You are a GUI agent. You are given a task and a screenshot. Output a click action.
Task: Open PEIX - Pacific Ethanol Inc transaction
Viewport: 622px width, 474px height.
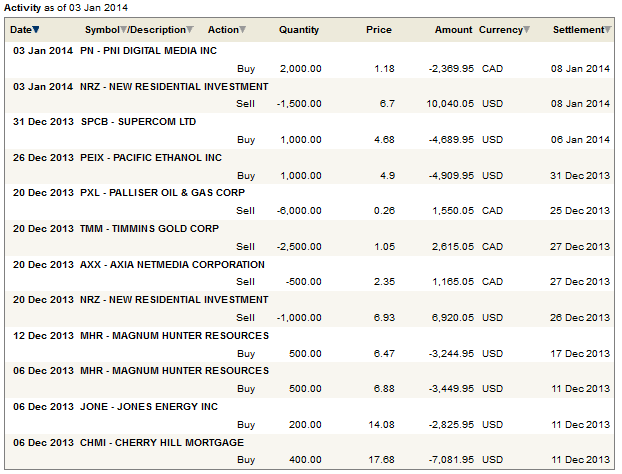(151, 157)
